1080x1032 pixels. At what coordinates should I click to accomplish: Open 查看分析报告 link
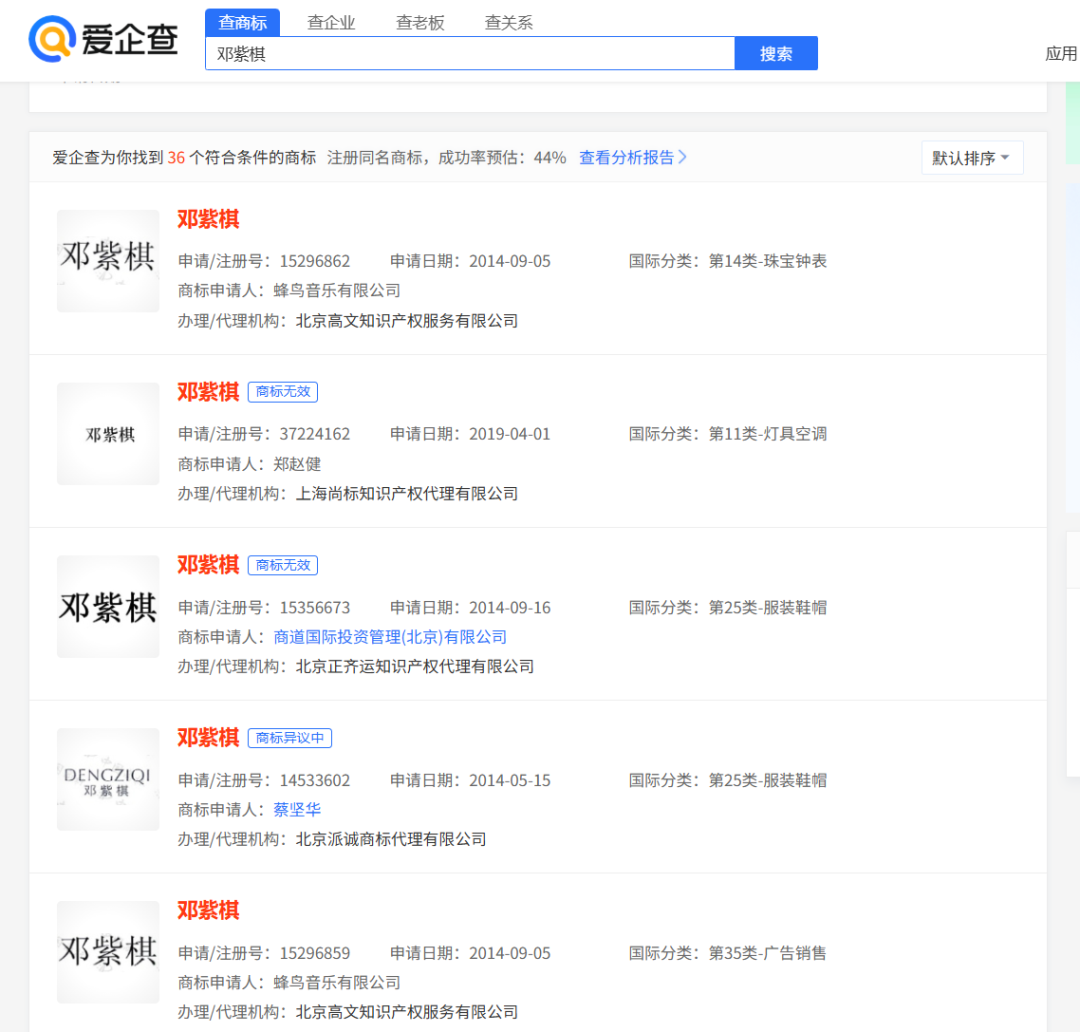633,158
